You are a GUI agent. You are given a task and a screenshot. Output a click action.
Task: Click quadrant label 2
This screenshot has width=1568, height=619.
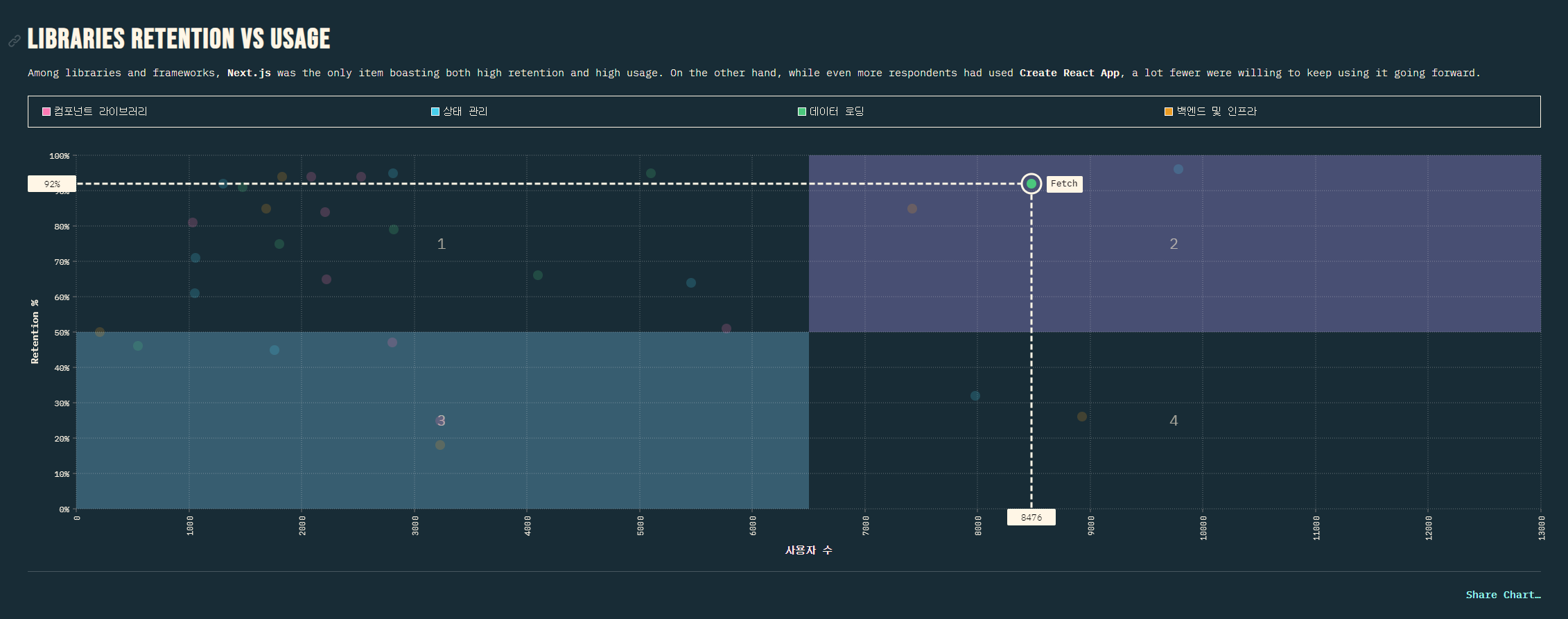1174,244
